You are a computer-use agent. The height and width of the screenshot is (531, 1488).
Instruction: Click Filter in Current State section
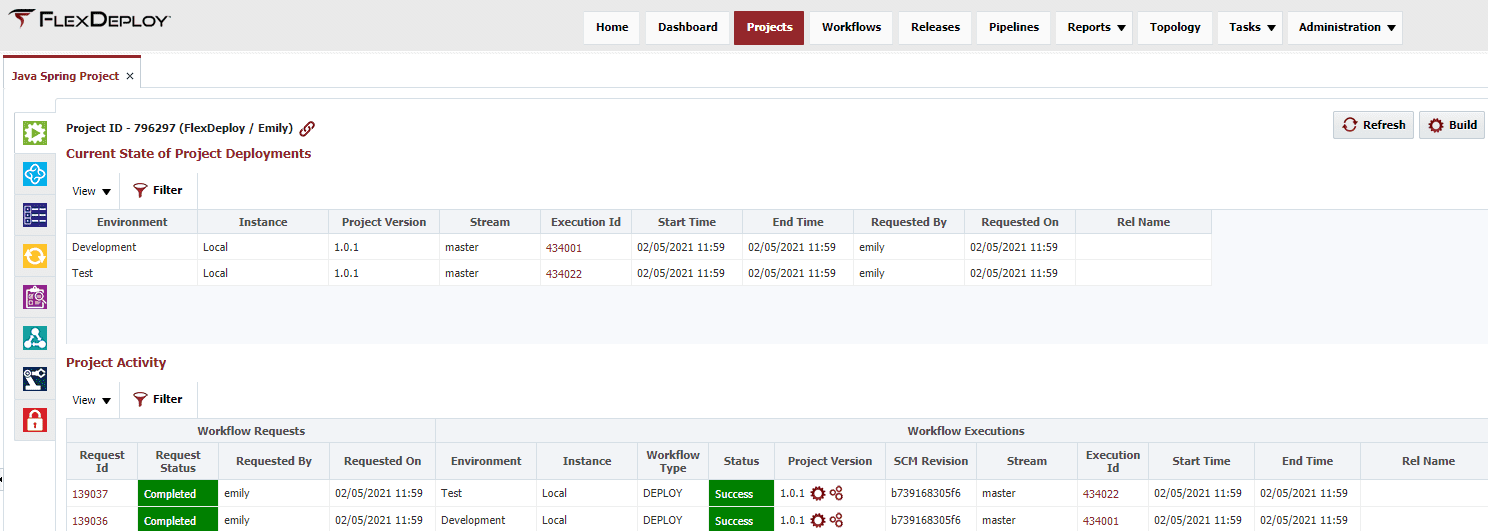click(158, 190)
